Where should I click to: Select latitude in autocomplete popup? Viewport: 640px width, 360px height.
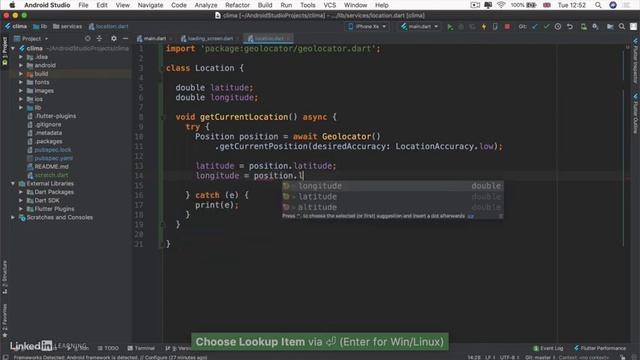[x=392, y=196]
